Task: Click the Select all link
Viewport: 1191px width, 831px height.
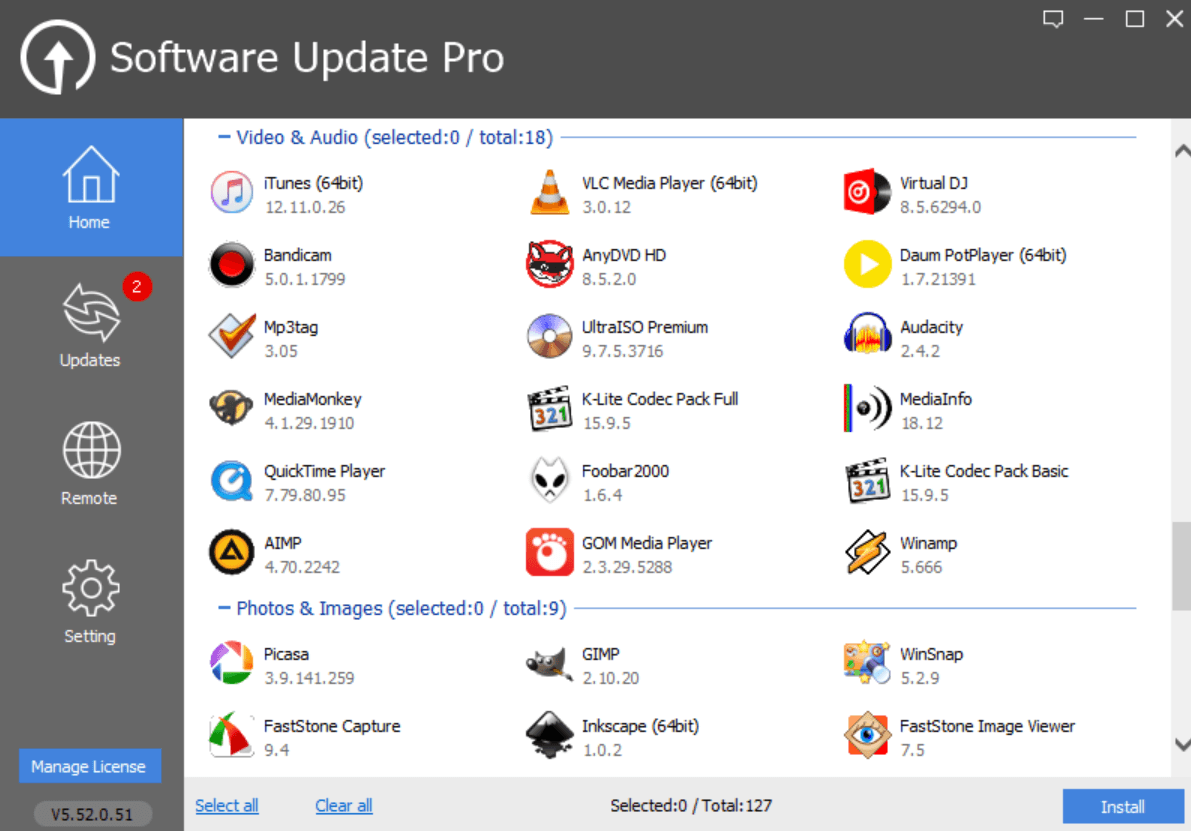Action: pos(226,805)
